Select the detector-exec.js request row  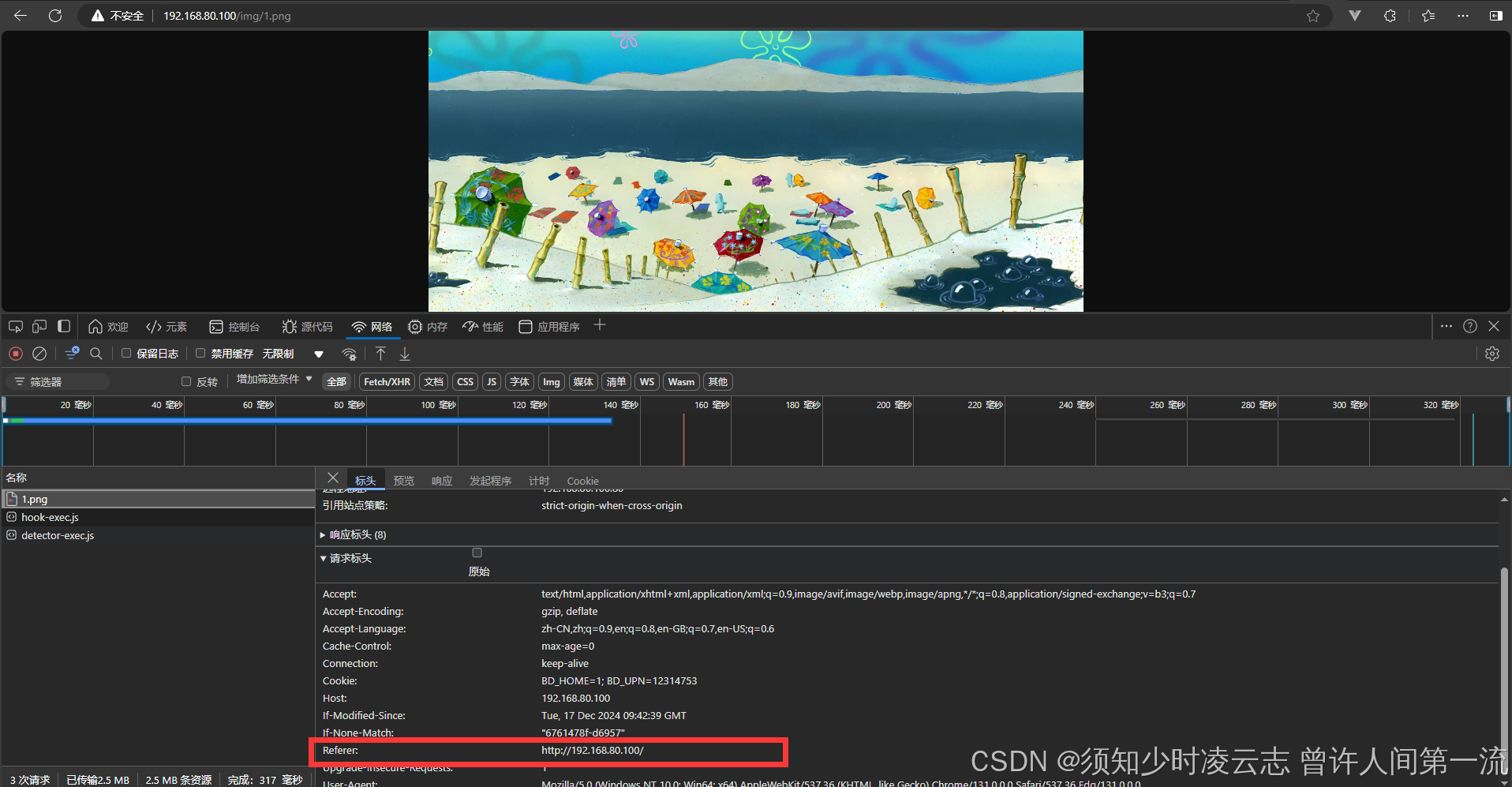[x=158, y=535]
